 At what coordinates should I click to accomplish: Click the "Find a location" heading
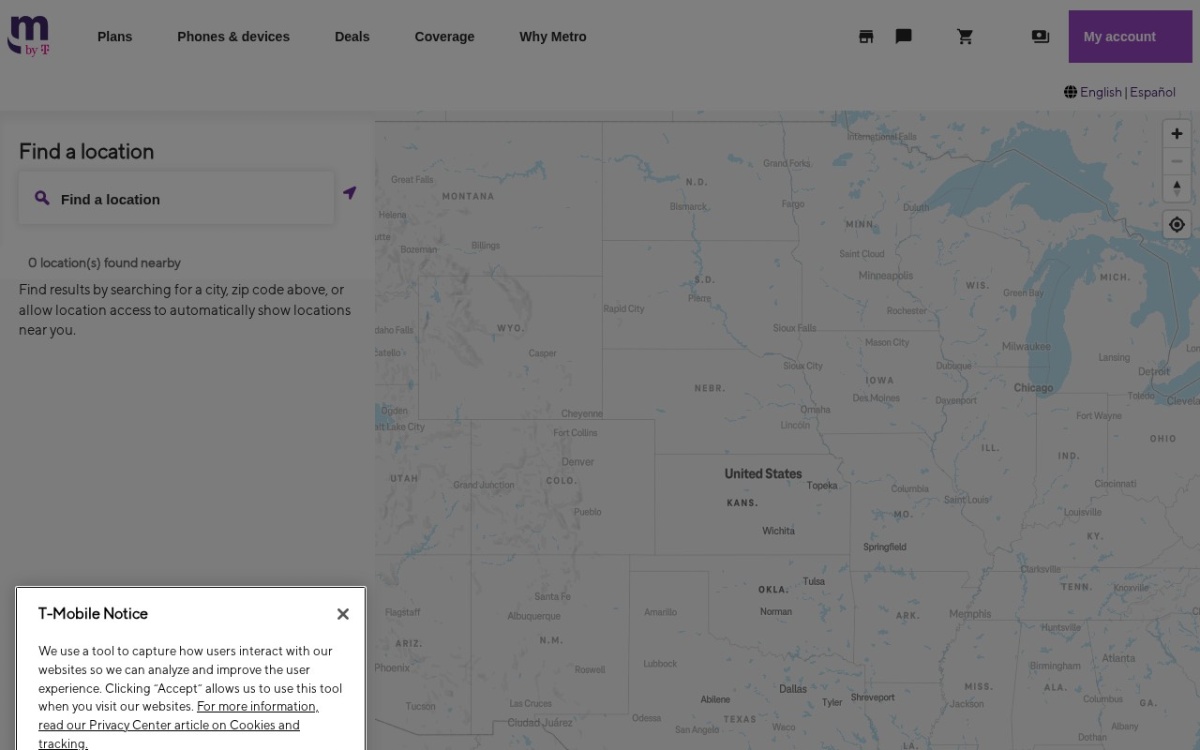tap(86, 151)
